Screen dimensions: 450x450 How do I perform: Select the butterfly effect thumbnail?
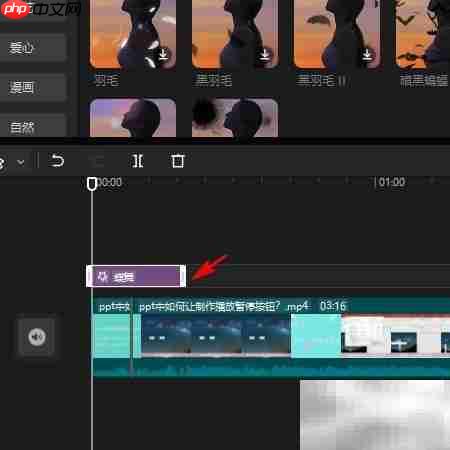423,34
